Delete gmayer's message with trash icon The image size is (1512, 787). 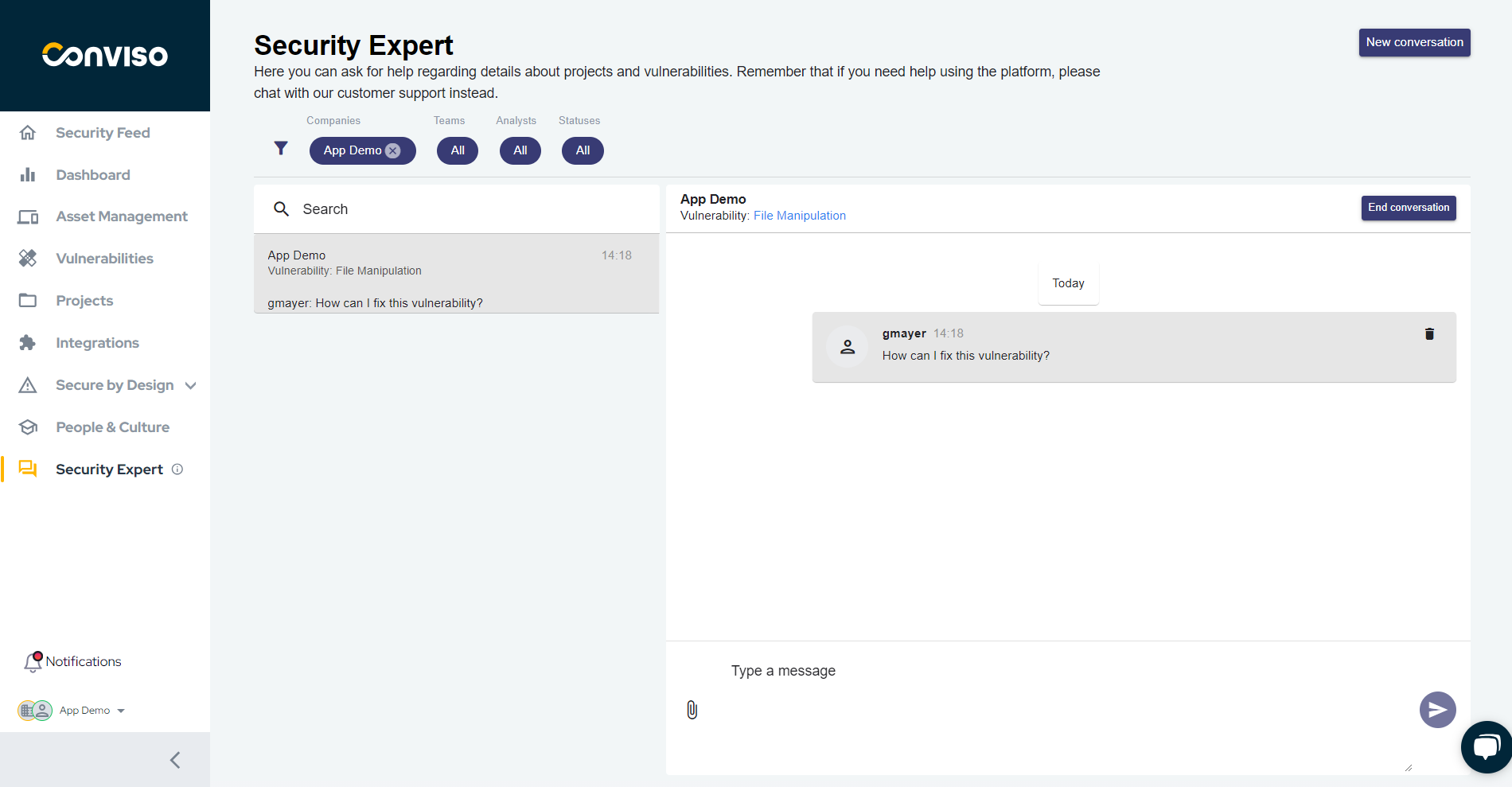tap(1429, 334)
